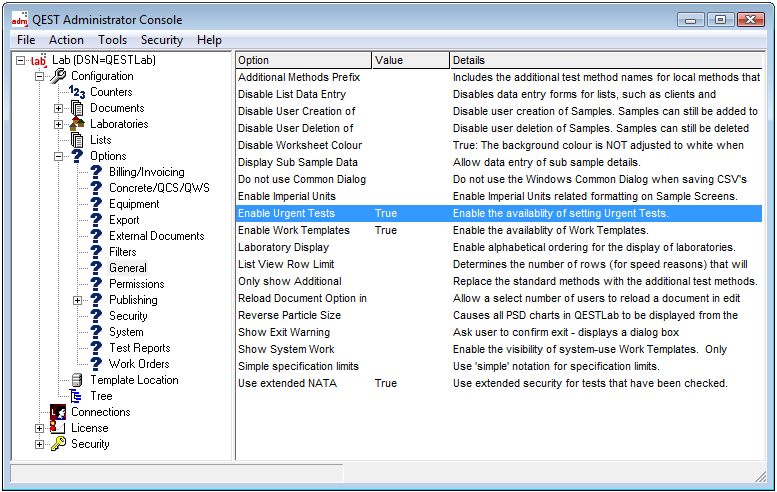
Task: Click the wrench icon beside Configuration
Action: (58, 76)
